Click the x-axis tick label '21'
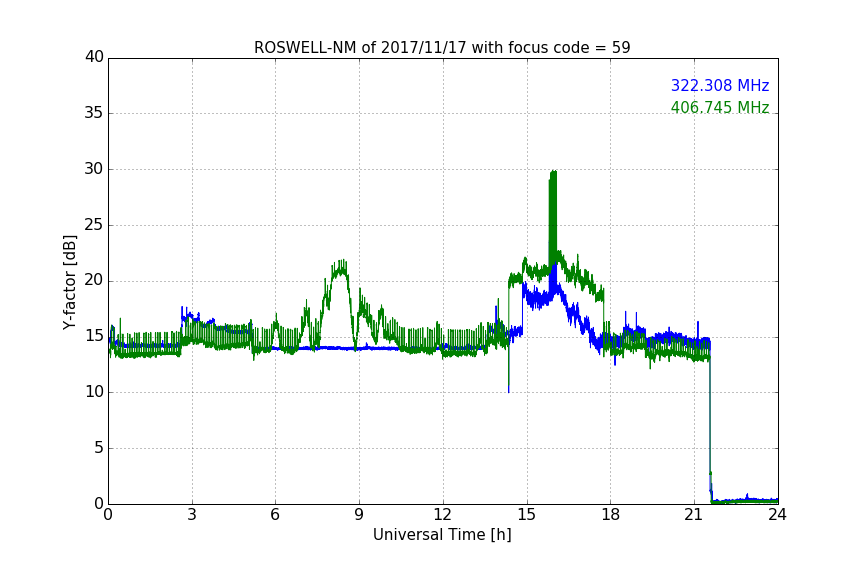Image resolution: width=864 pixels, height=576 pixels. [x=694, y=515]
